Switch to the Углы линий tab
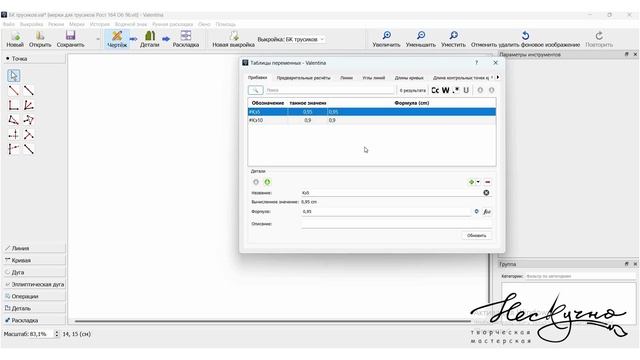 373,78
